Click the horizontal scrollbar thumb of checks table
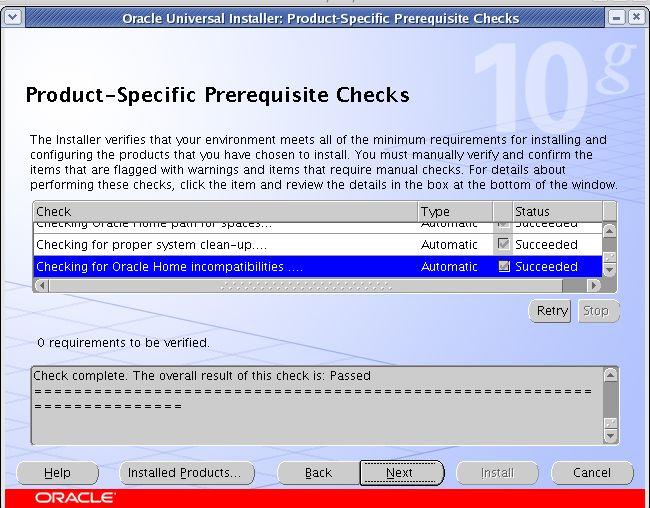This screenshot has width=650, height=508. point(306,285)
